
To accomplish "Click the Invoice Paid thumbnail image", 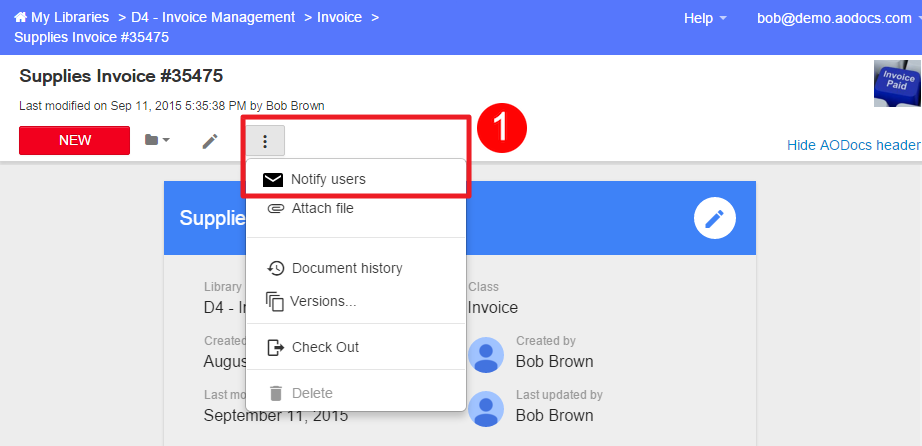I will click(897, 84).
